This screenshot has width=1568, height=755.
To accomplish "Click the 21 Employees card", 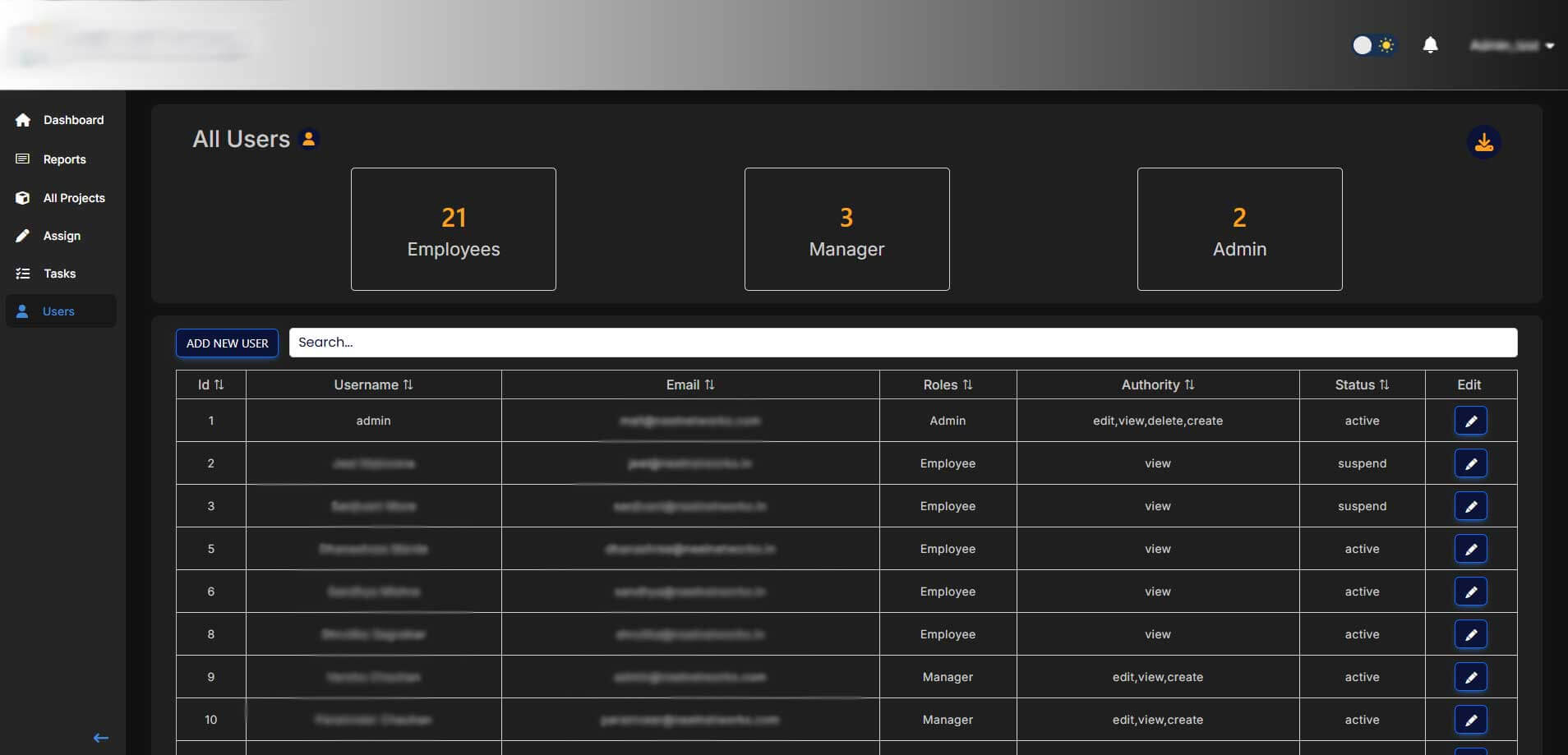I will tap(454, 229).
